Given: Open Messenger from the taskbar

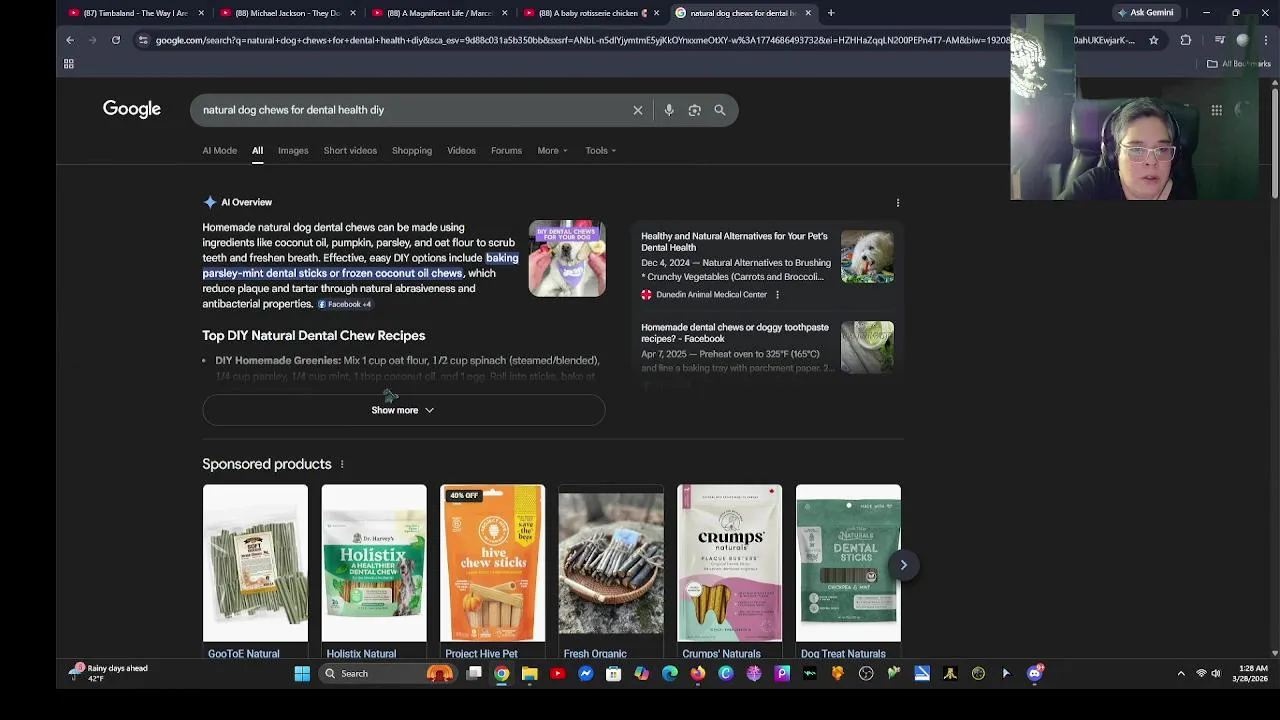Looking at the screenshot, I should tap(586, 674).
